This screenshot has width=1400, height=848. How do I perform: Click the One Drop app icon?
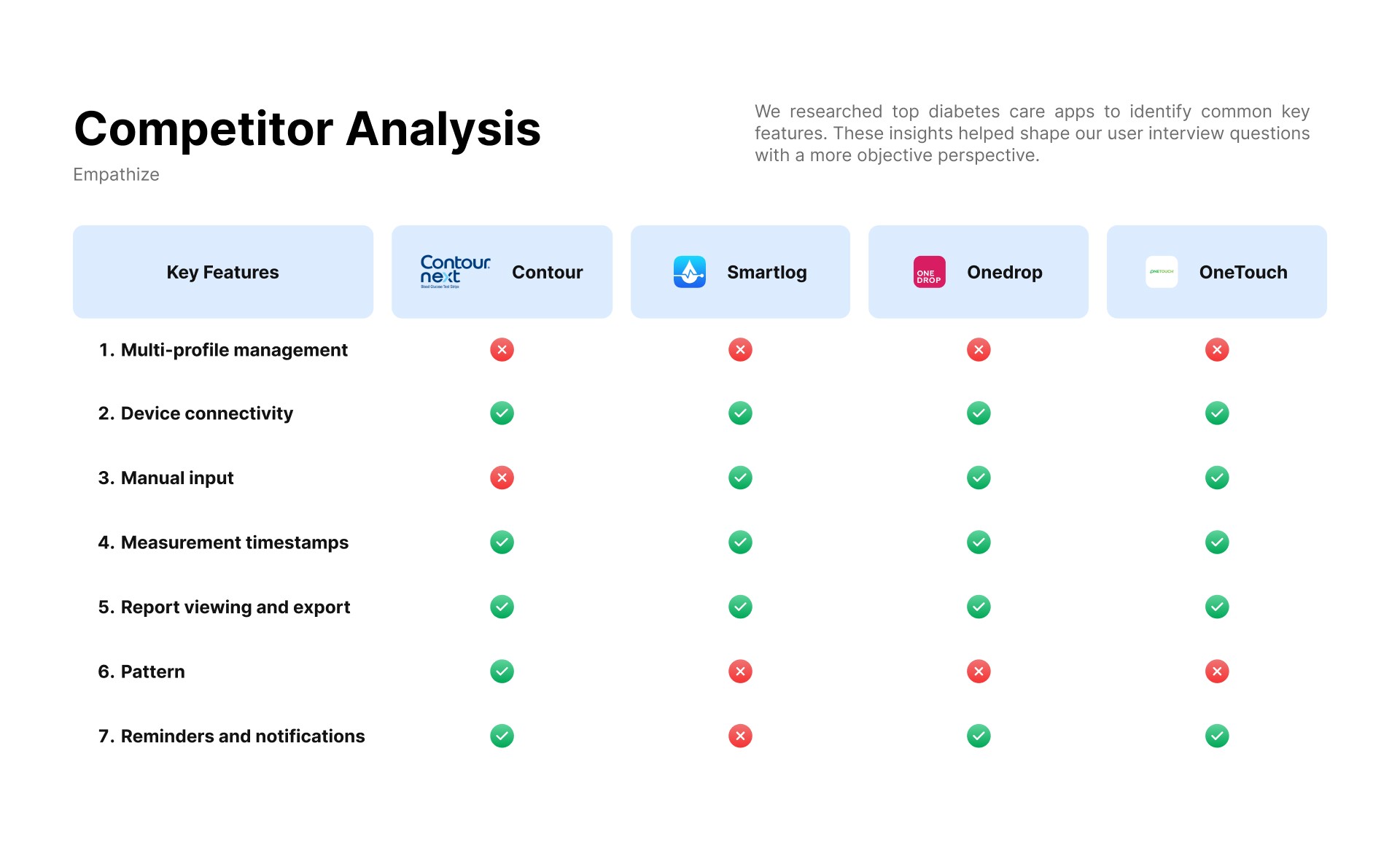click(929, 272)
